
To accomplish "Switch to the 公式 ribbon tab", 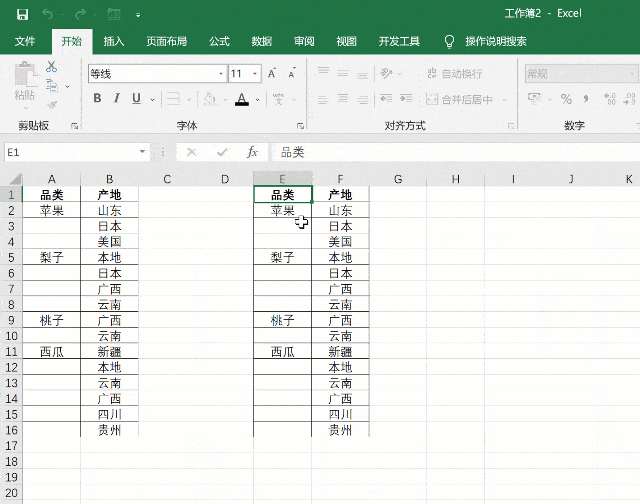I will tap(220, 41).
